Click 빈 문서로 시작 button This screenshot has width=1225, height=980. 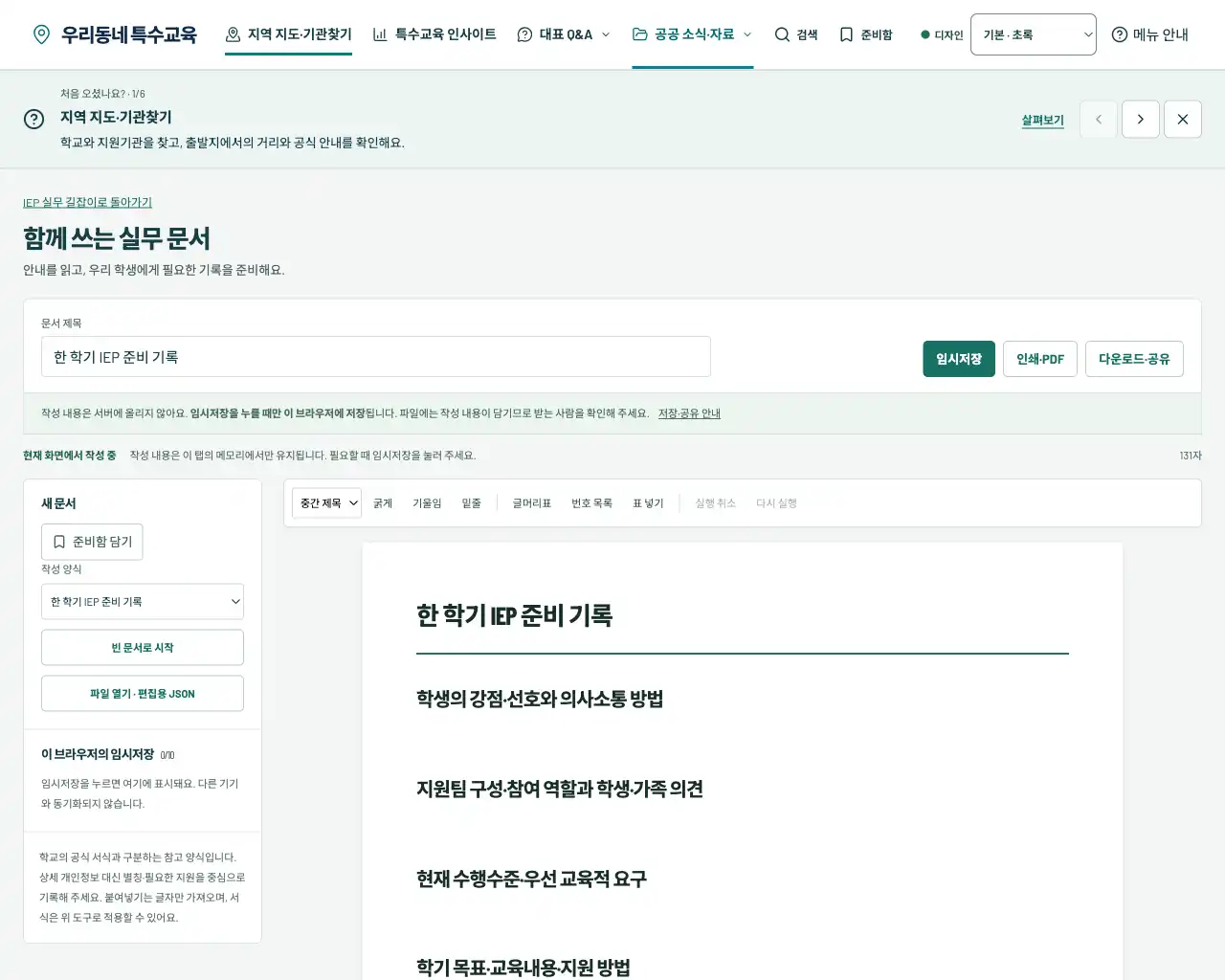coord(143,648)
